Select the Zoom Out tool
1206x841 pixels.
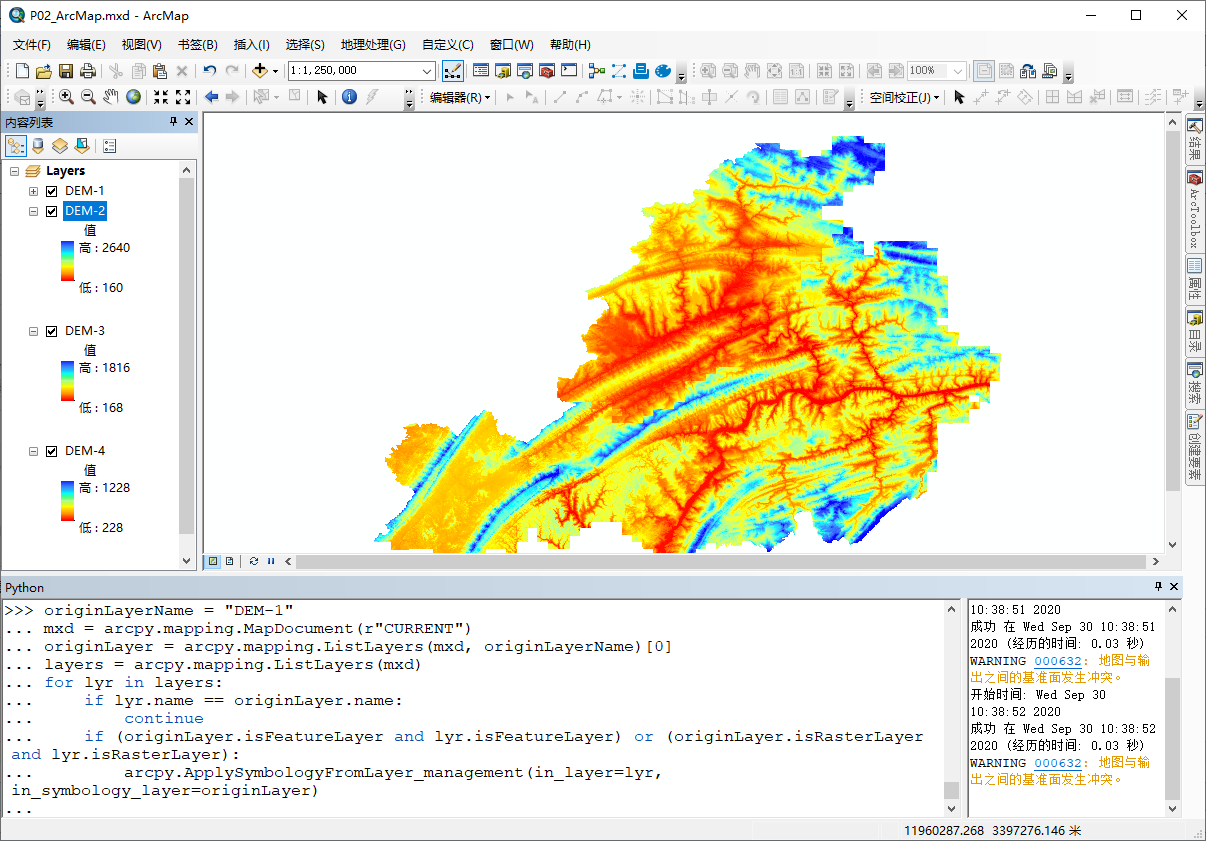click(x=89, y=97)
